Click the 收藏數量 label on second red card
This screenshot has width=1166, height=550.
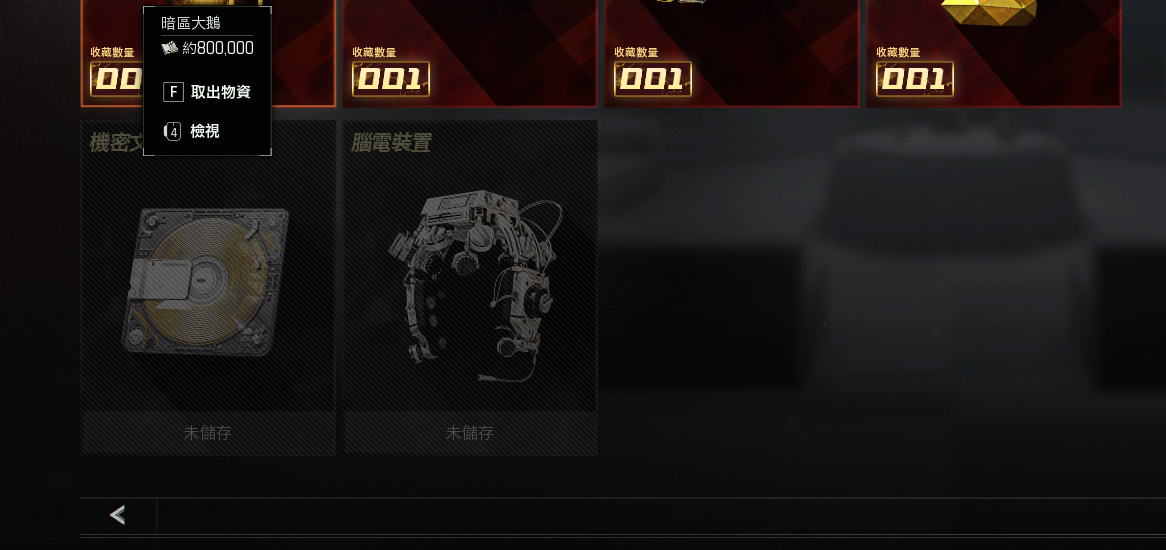click(x=374, y=52)
